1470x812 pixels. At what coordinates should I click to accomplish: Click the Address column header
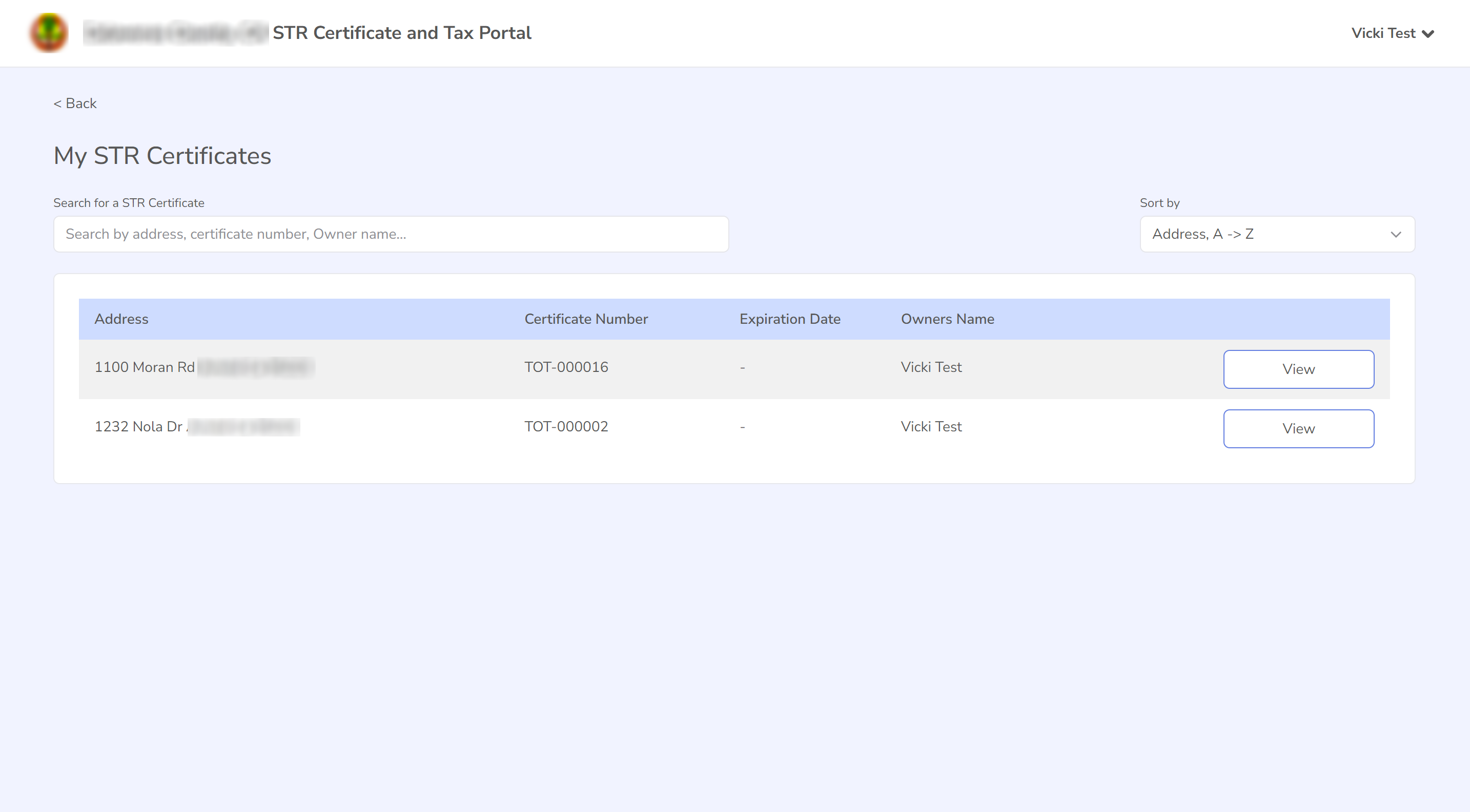click(121, 319)
